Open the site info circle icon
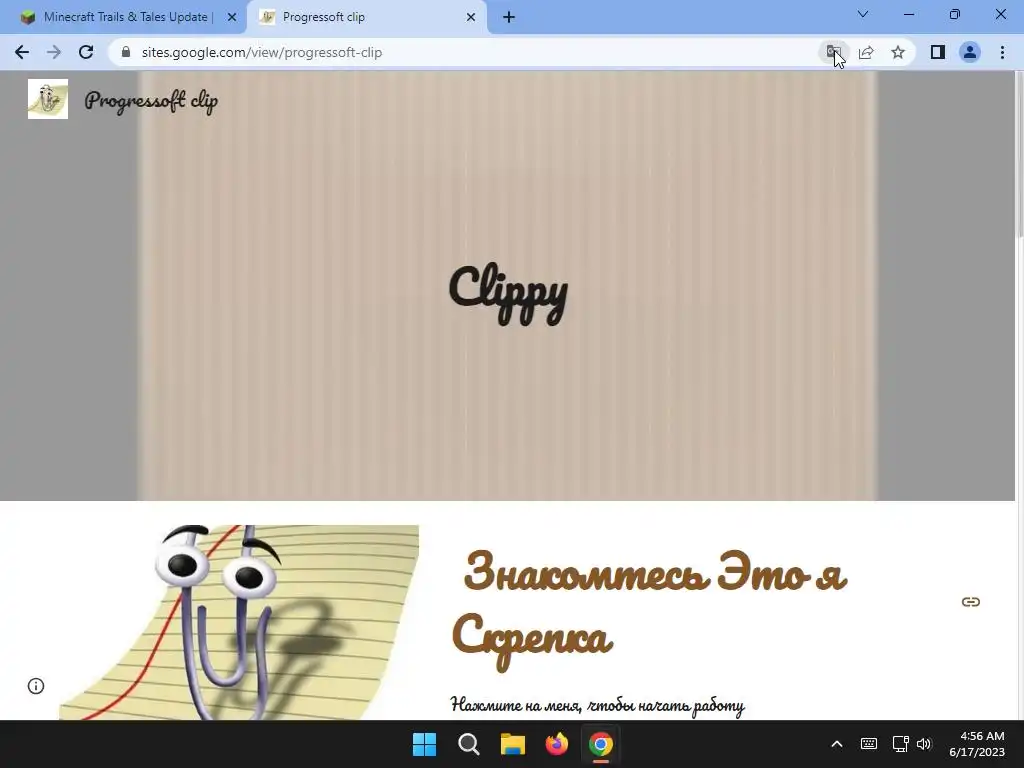Viewport: 1024px width, 768px height. [x=36, y=686]
